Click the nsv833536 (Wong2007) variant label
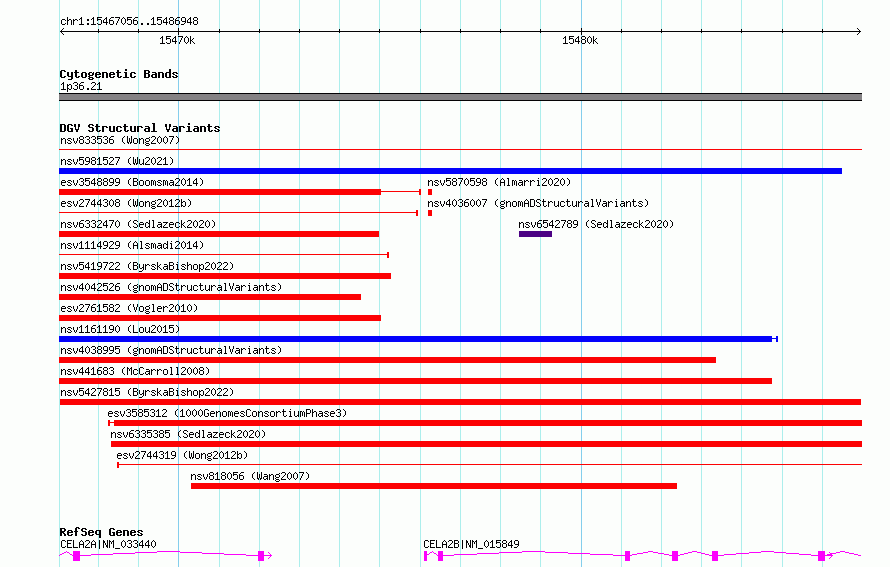890x567 pixels. pyautogui.click(x=120, y=140)
